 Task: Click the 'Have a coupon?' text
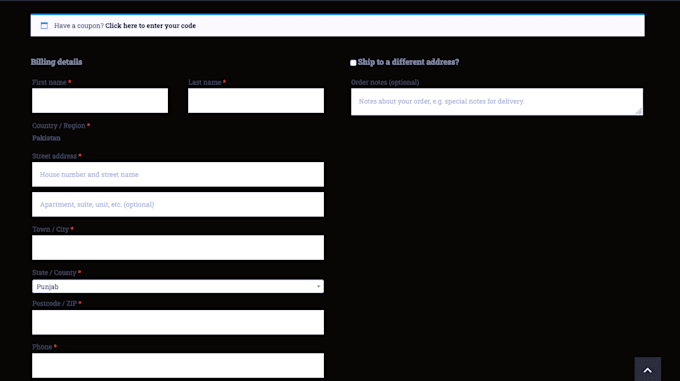79,26
